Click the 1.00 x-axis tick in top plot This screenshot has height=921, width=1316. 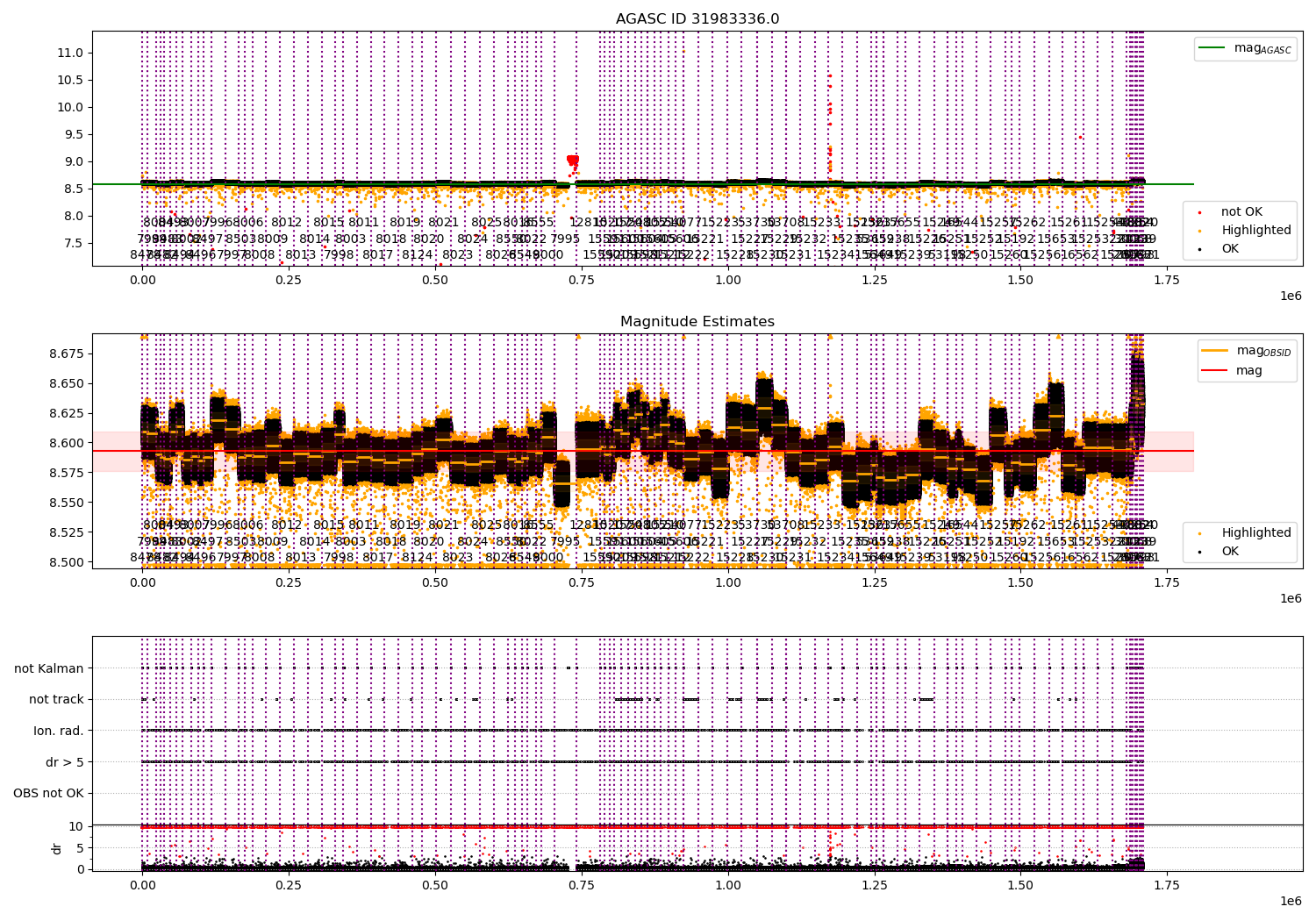coord(727,280)
